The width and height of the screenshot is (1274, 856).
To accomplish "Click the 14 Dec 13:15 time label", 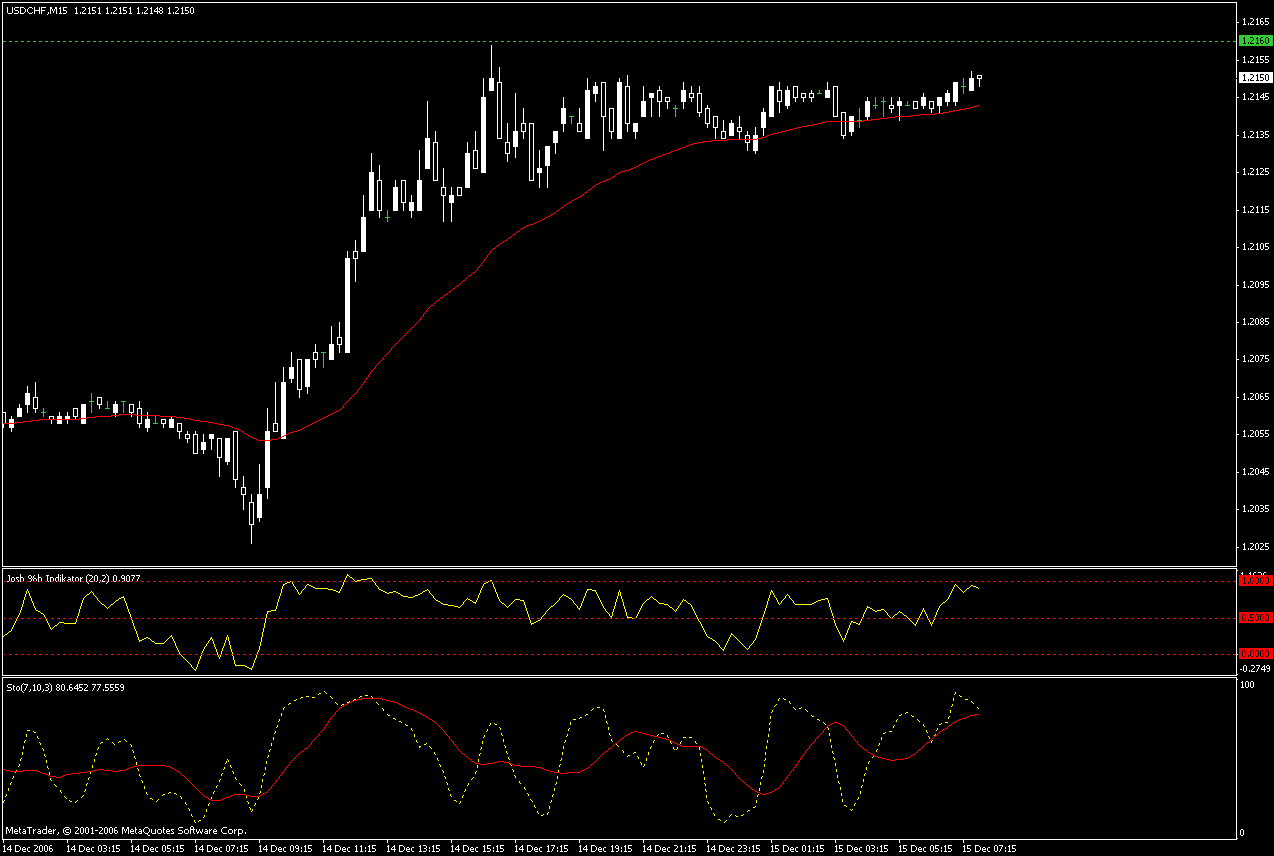I will pos(414,848).
